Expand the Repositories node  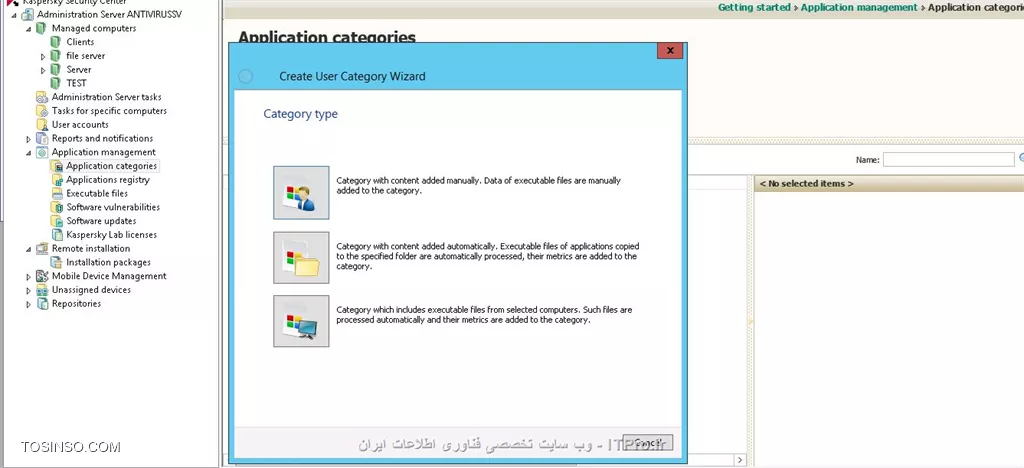(x=29, y=304)
